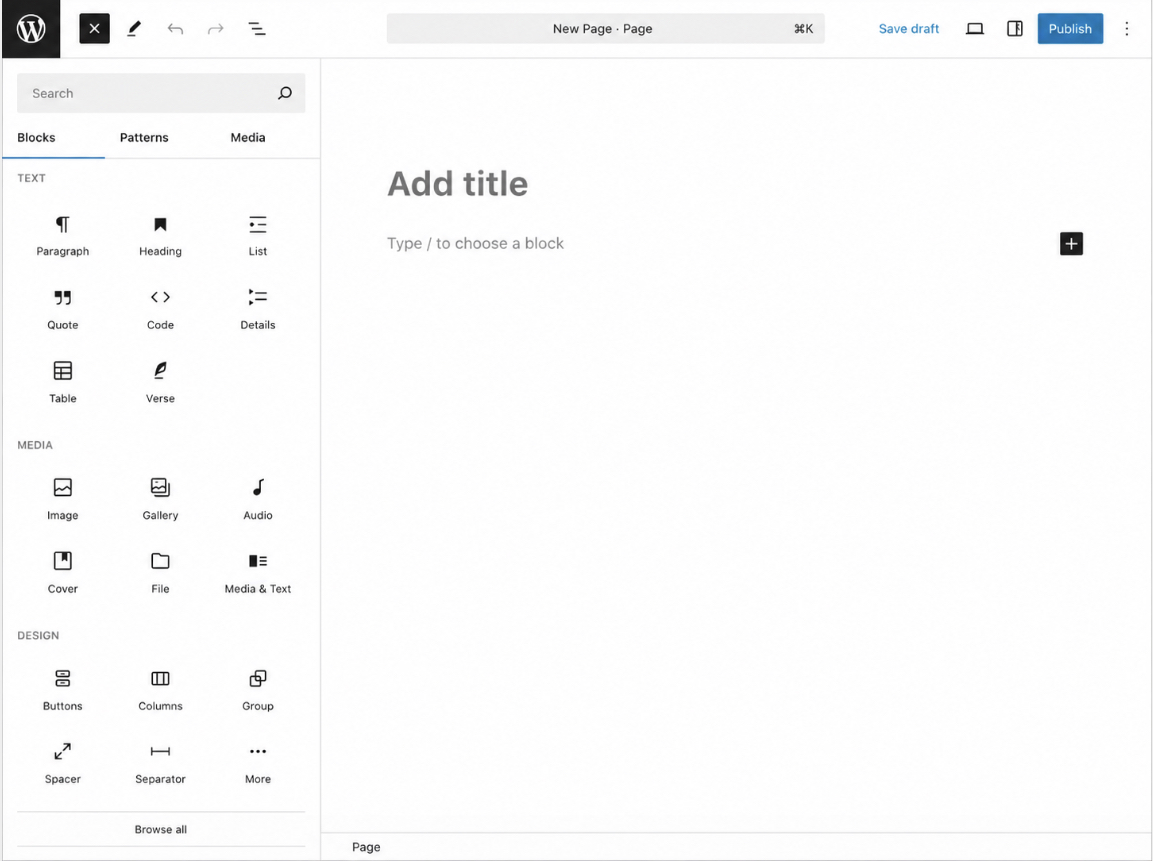Insert a Cover block
The height and width of the screenshot is (861, 1153).
pyautogui.click(x=63, y=574)
